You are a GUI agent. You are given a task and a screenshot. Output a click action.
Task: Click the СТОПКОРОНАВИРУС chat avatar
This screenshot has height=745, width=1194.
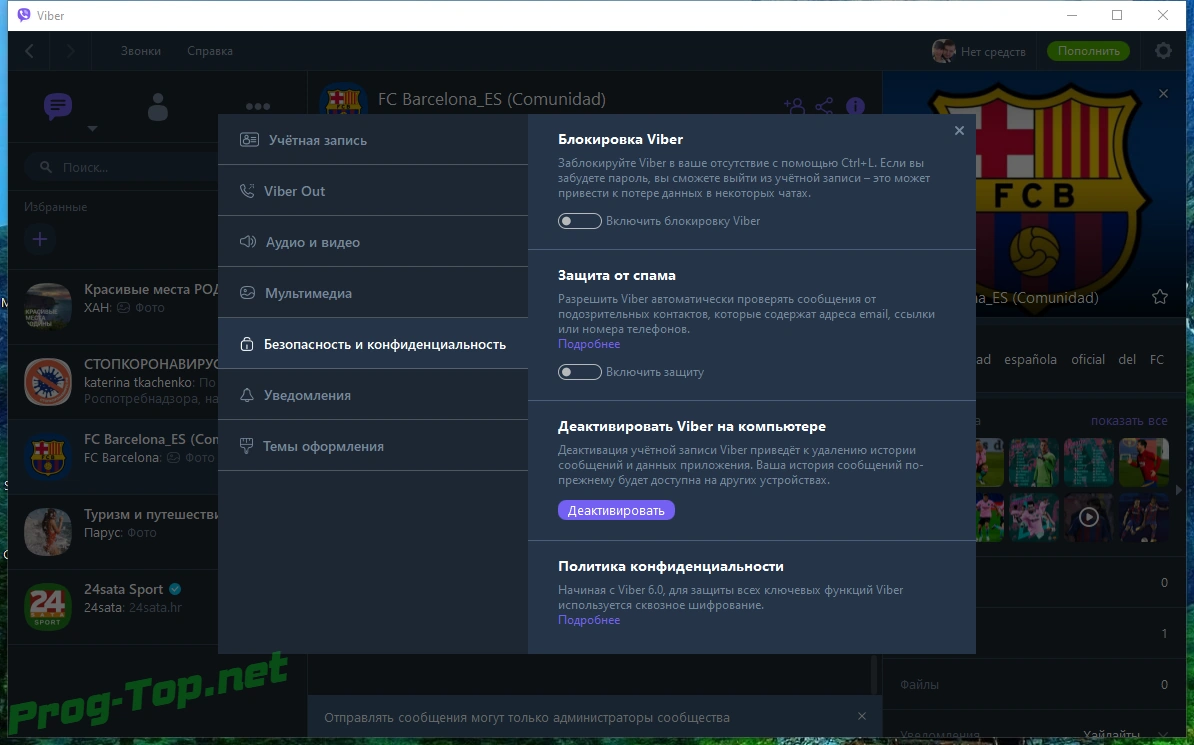[48, 382]
